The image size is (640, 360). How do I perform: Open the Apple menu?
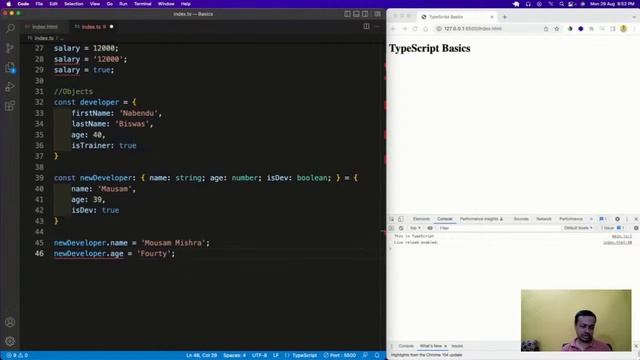point(9,4)
